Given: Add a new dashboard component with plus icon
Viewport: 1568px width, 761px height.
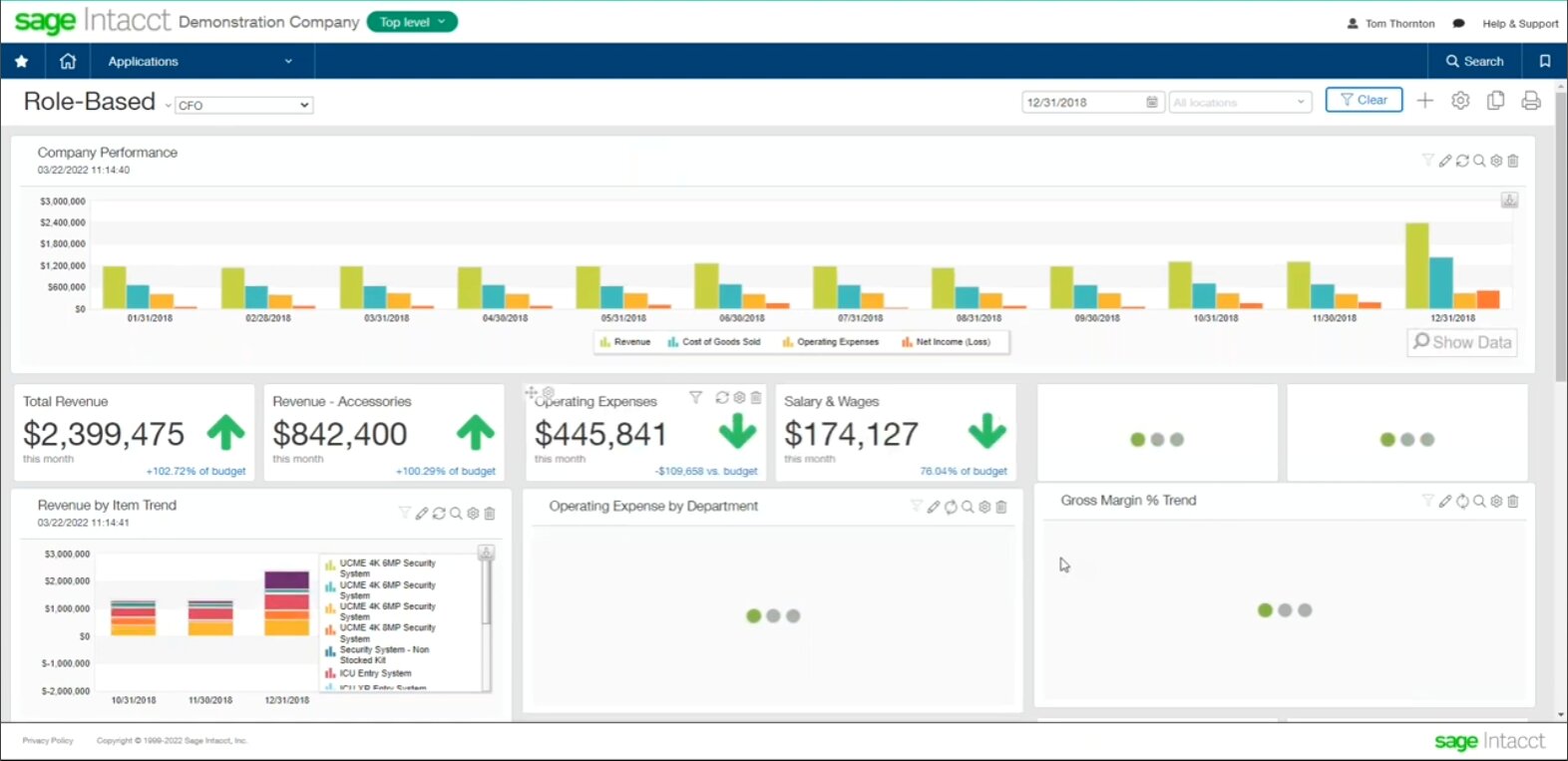Looking at the screenshot, I should pyautogui.click(x=1424, y=101).
